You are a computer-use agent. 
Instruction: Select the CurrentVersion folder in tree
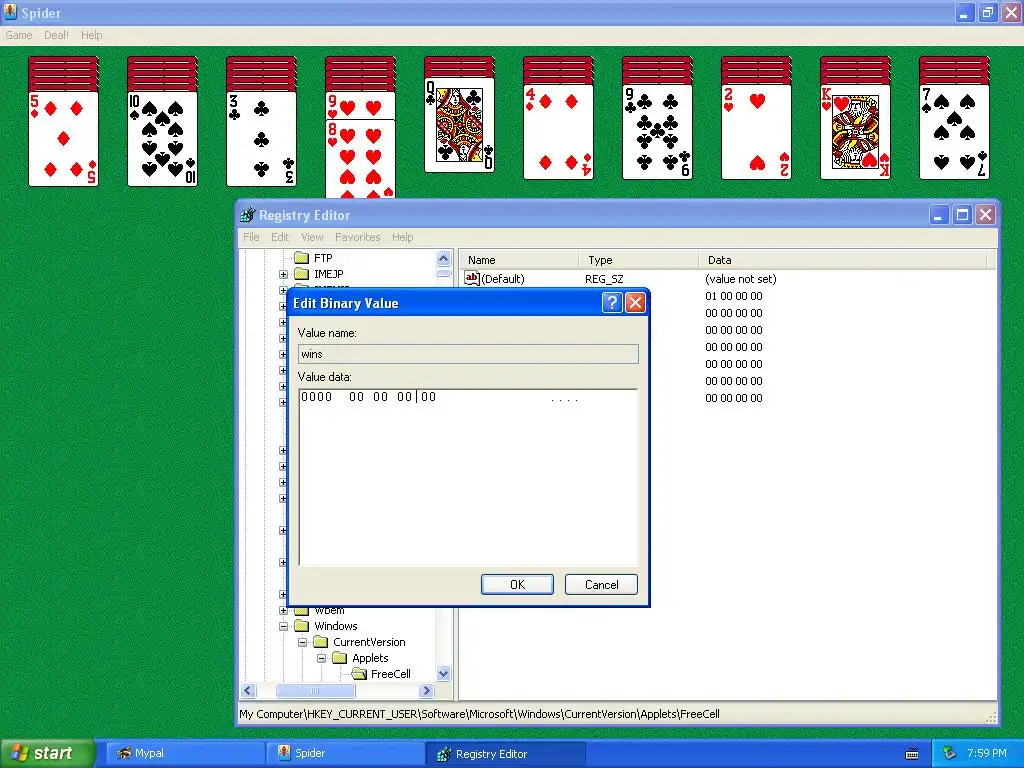tap(369, 643)
